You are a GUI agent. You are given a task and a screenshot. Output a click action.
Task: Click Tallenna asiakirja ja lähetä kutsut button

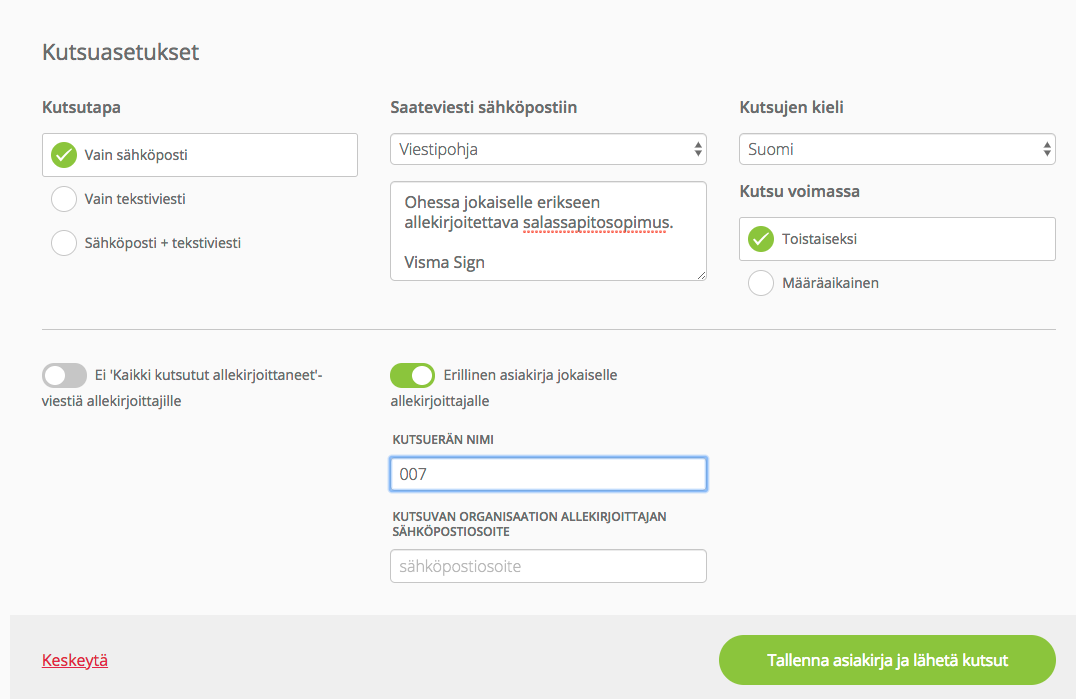pos(887,660)
